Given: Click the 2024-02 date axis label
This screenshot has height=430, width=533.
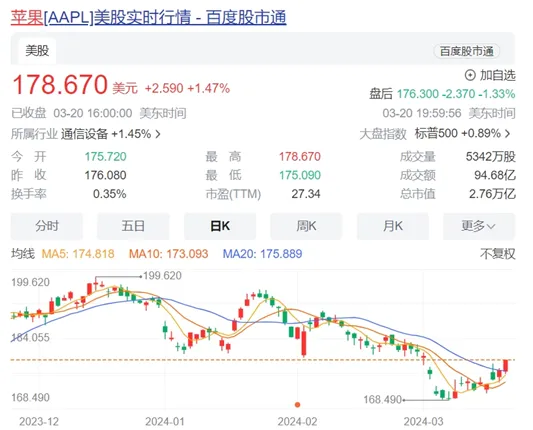Looking at the screenshot, I should pos(297,422).
